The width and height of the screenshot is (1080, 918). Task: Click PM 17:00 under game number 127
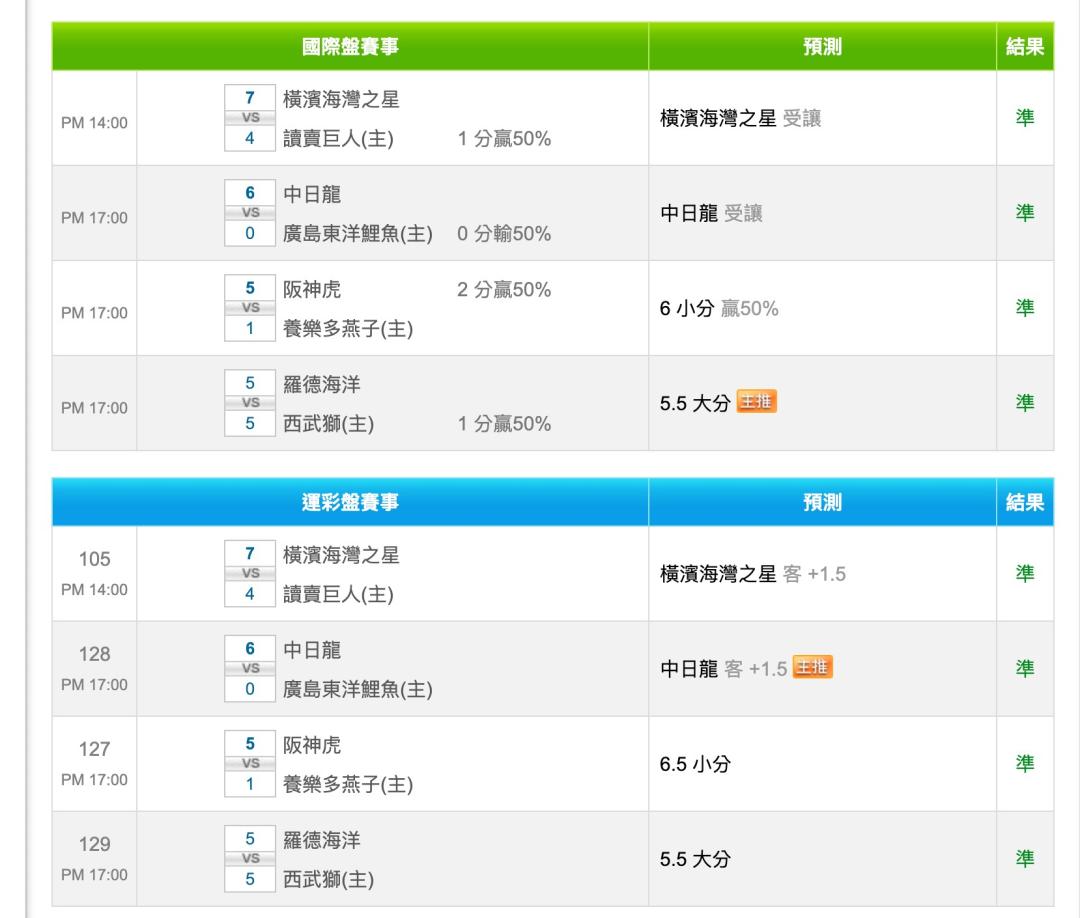94,780
